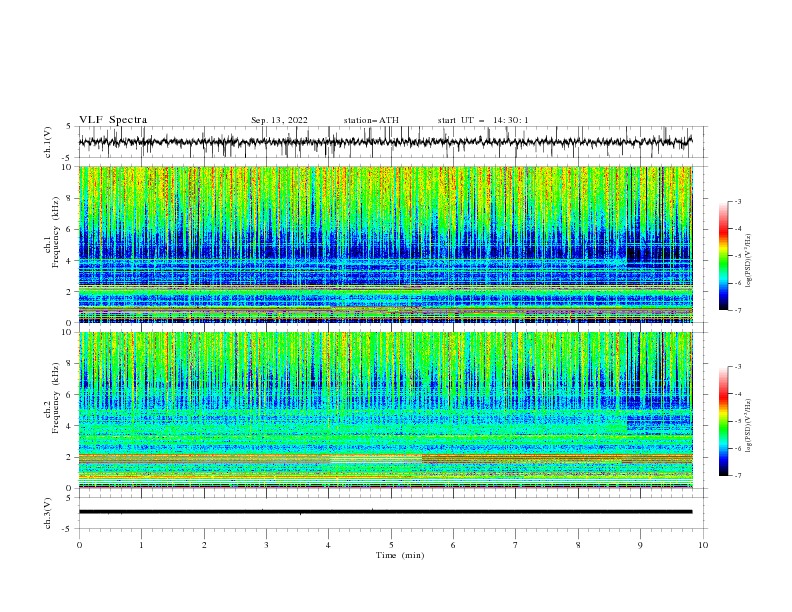This screenshot has height=612, width=792.
Task: Click the ch.2 PSD colorbar
Action: [x=724, y=421]
